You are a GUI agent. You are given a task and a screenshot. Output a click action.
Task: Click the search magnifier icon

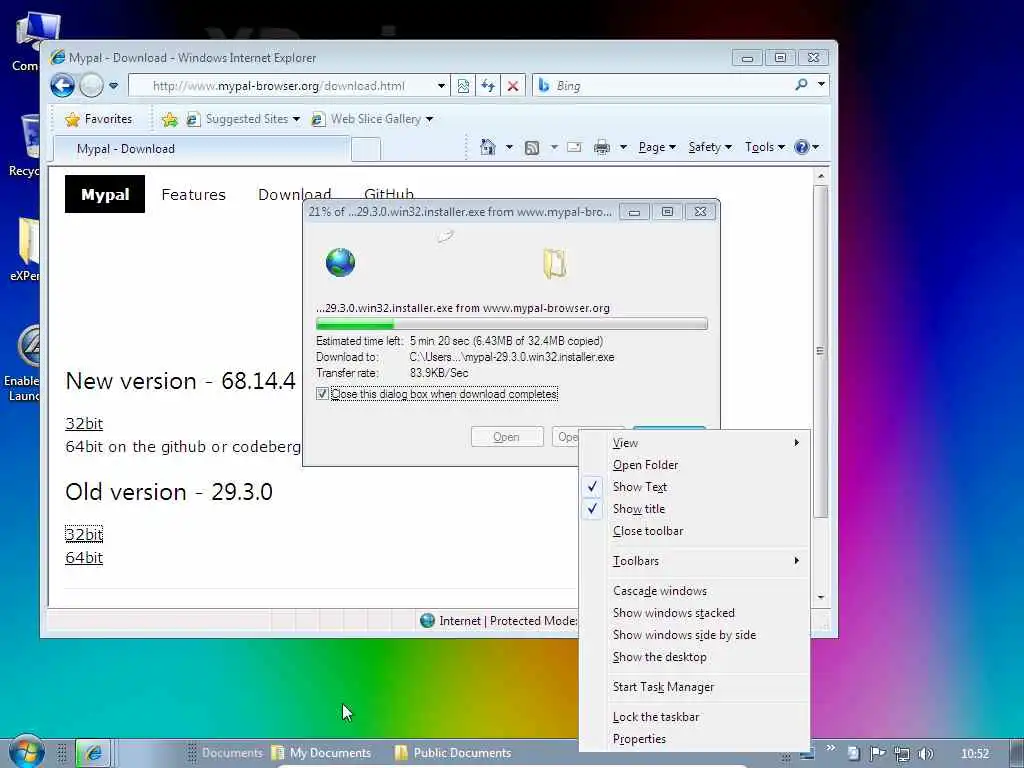[801, 85]
